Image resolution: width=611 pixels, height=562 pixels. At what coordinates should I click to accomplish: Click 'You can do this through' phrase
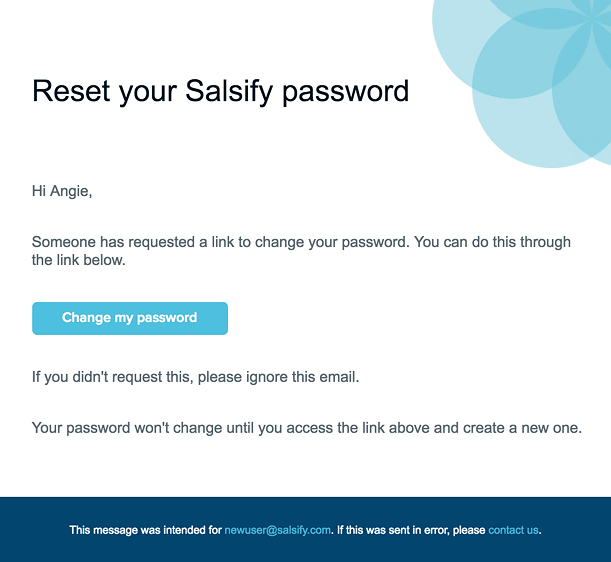pos(492,242)
